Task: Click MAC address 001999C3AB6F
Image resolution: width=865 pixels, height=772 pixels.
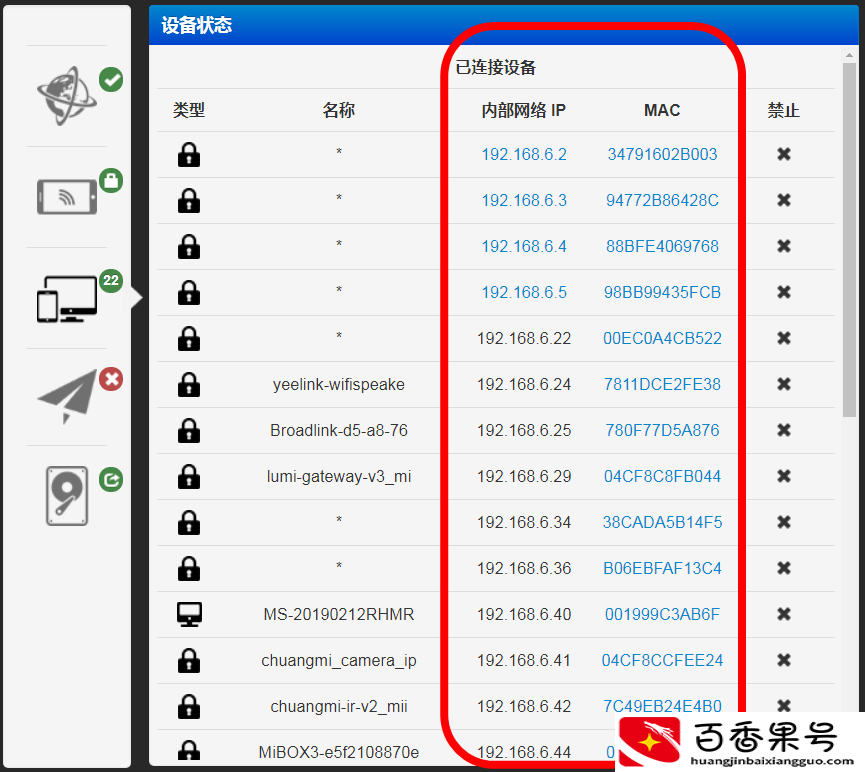Action: pos(662,614)
